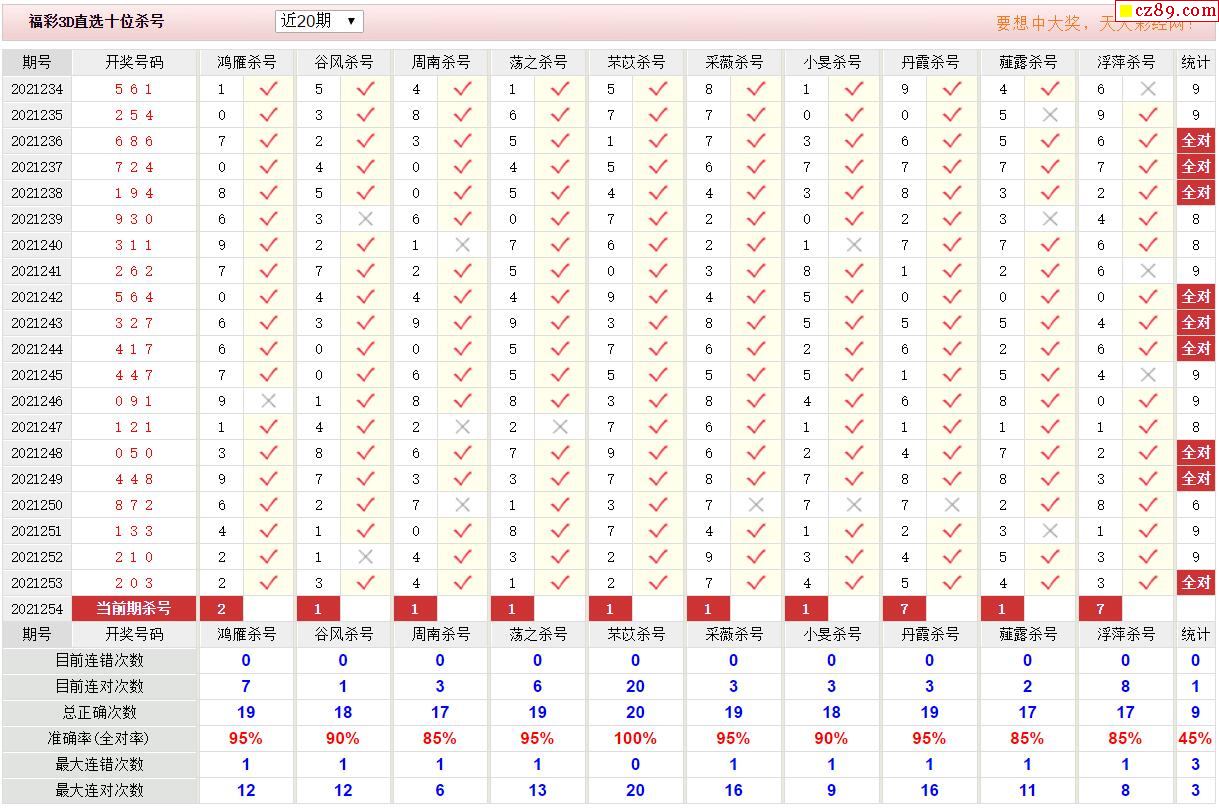Click the 全对 badge in row 2021253
Screen dimensions: 1219x809
(1196, 583)
